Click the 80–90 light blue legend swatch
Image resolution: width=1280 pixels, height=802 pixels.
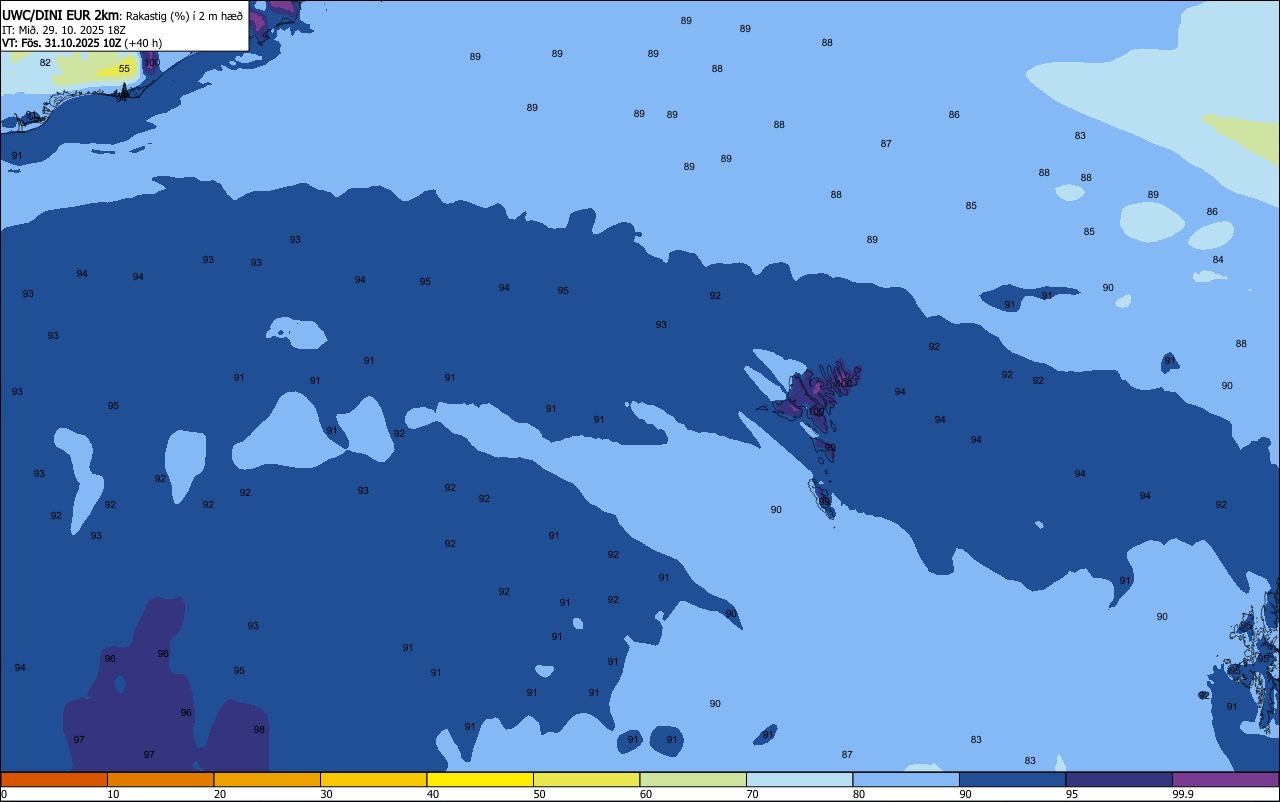pos(906,779)
